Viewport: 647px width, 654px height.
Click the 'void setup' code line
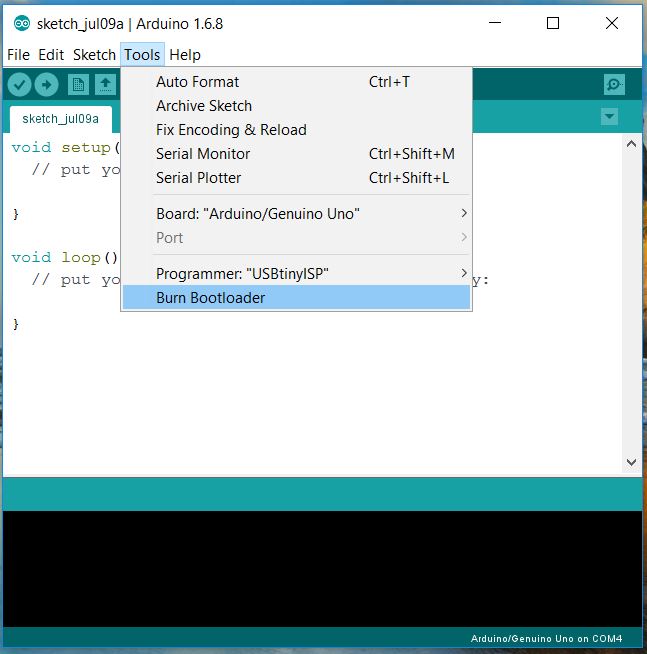(66, 148)
